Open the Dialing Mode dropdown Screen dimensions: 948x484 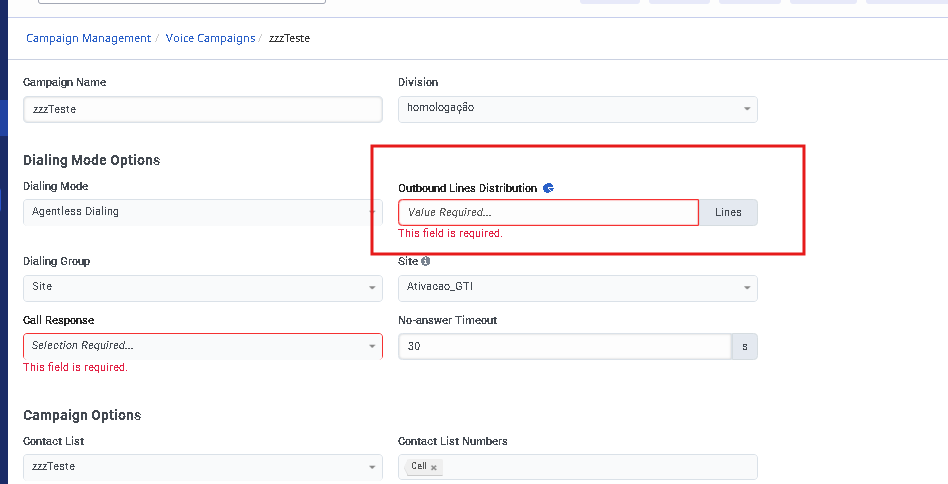point(200,212)
